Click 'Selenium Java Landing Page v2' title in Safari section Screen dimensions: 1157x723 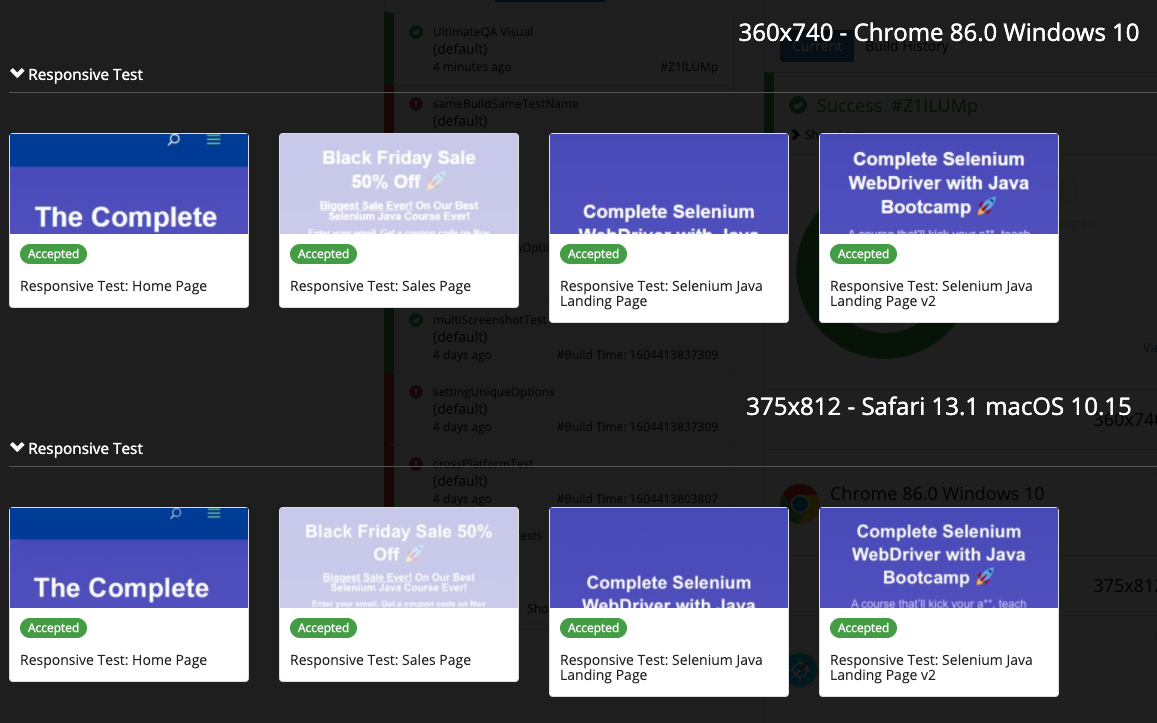[931, 668]
